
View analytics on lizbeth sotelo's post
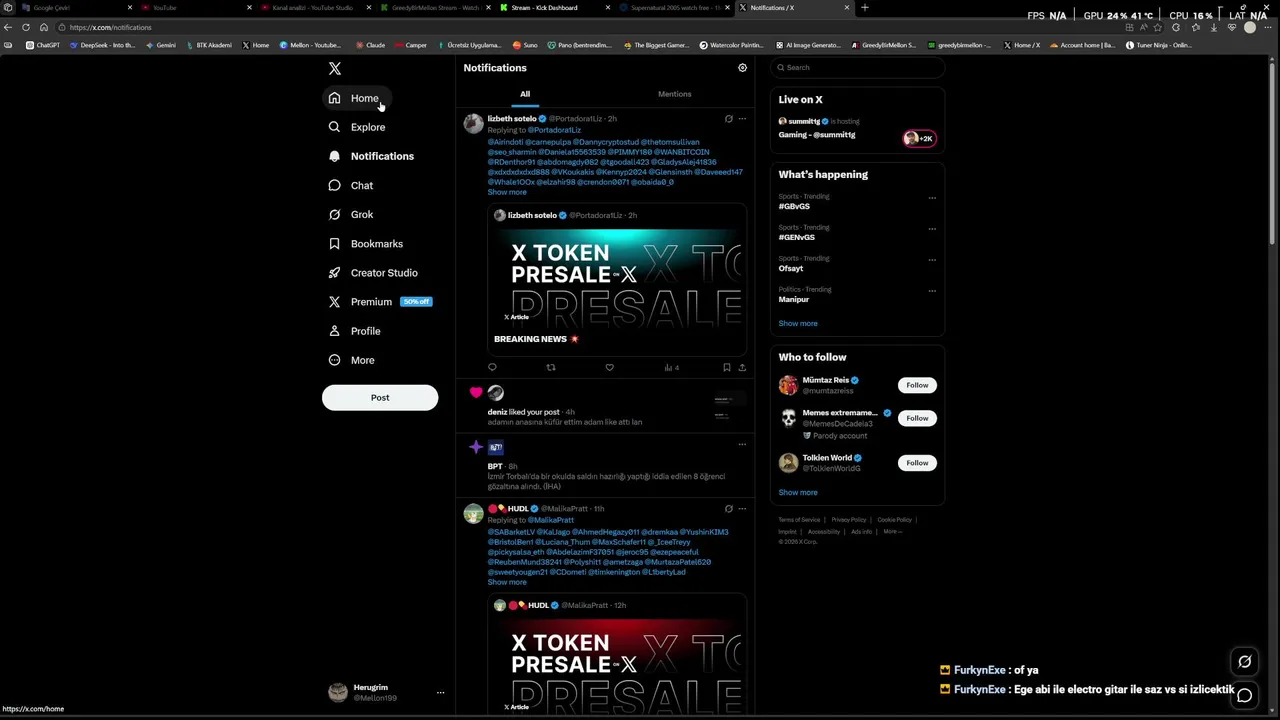coord(672,367)
